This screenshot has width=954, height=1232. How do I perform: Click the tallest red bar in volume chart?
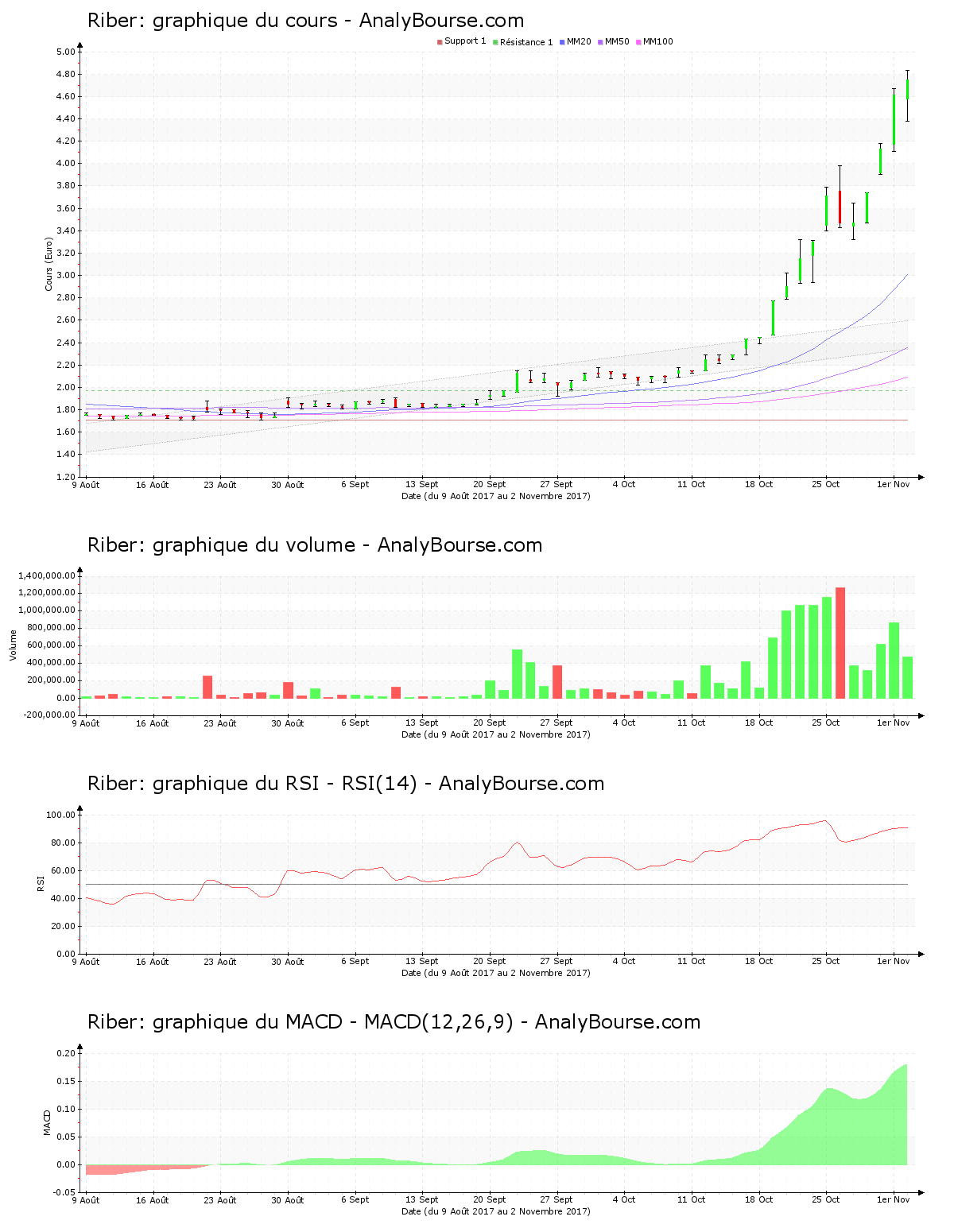click(840, 643)
